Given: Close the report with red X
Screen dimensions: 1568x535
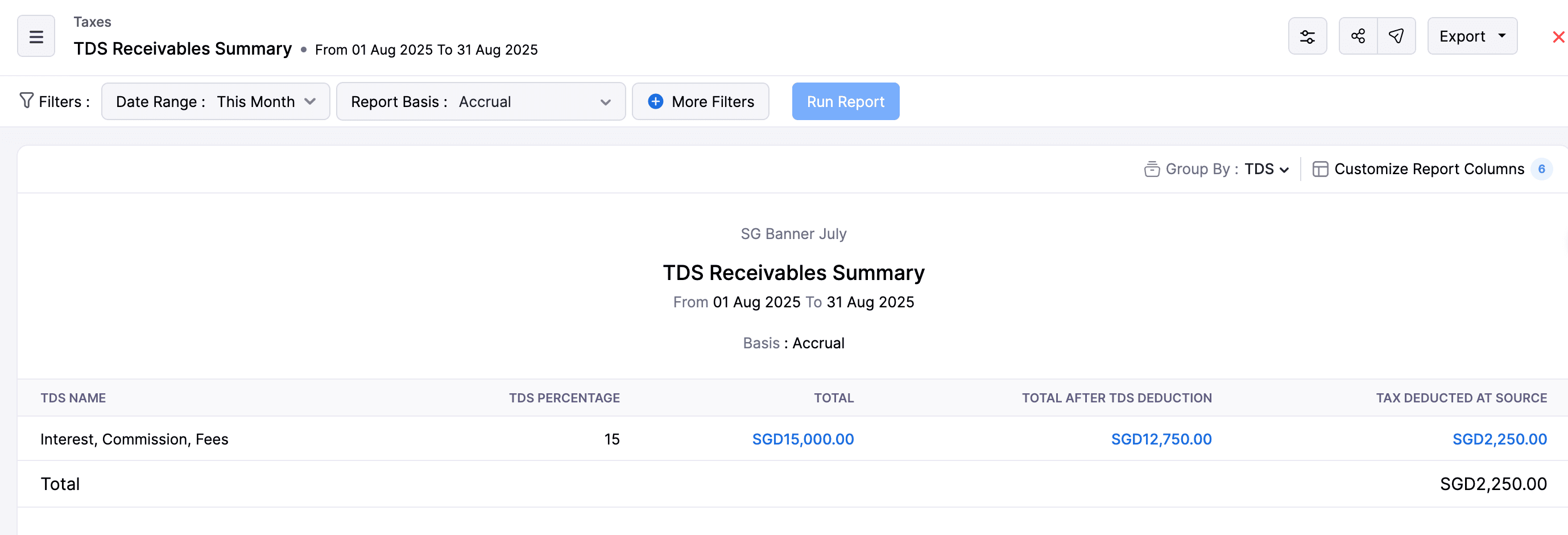Looking at the screenshot, I should pos(1558,37).
